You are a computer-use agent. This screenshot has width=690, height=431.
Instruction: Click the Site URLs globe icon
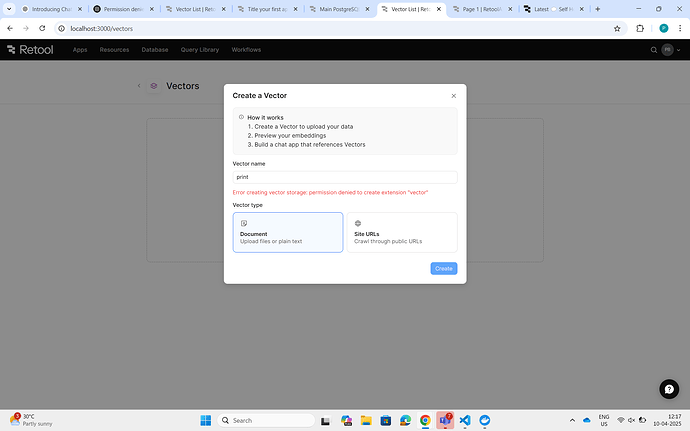pyautogui.click(x=358, y=223)
